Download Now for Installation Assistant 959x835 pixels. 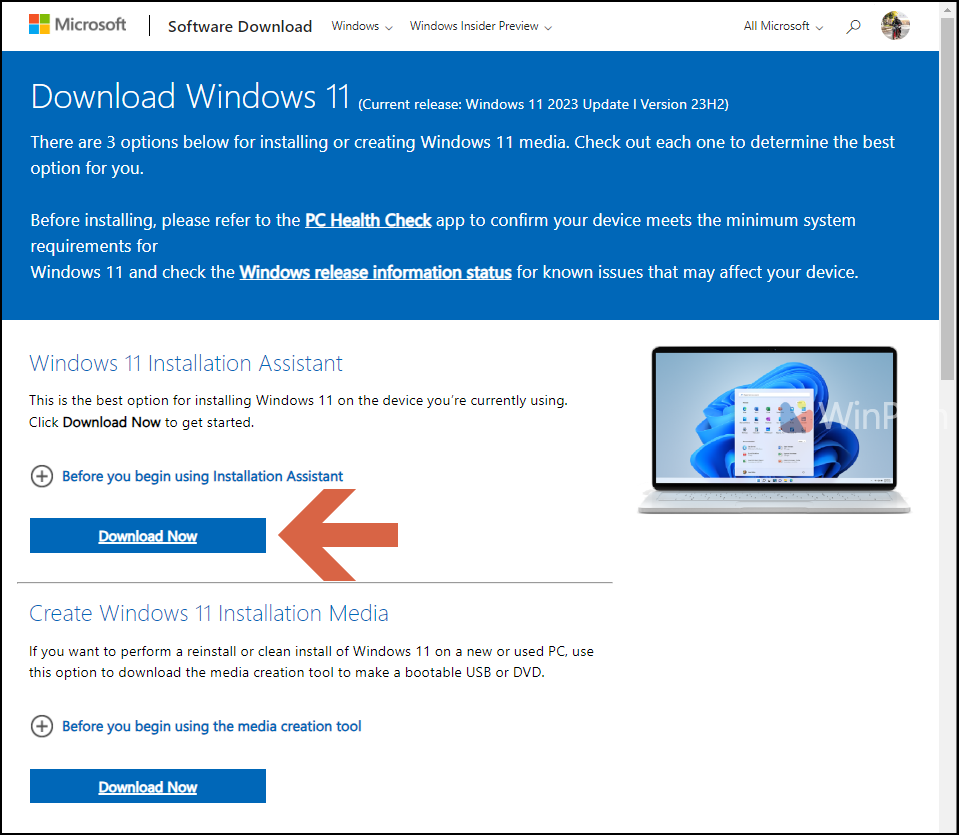[147, 536]
